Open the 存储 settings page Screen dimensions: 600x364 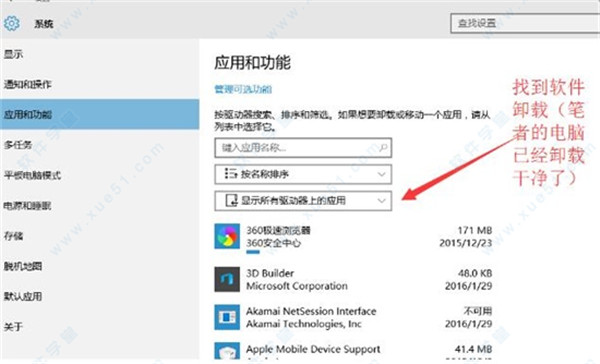(99, 236)
